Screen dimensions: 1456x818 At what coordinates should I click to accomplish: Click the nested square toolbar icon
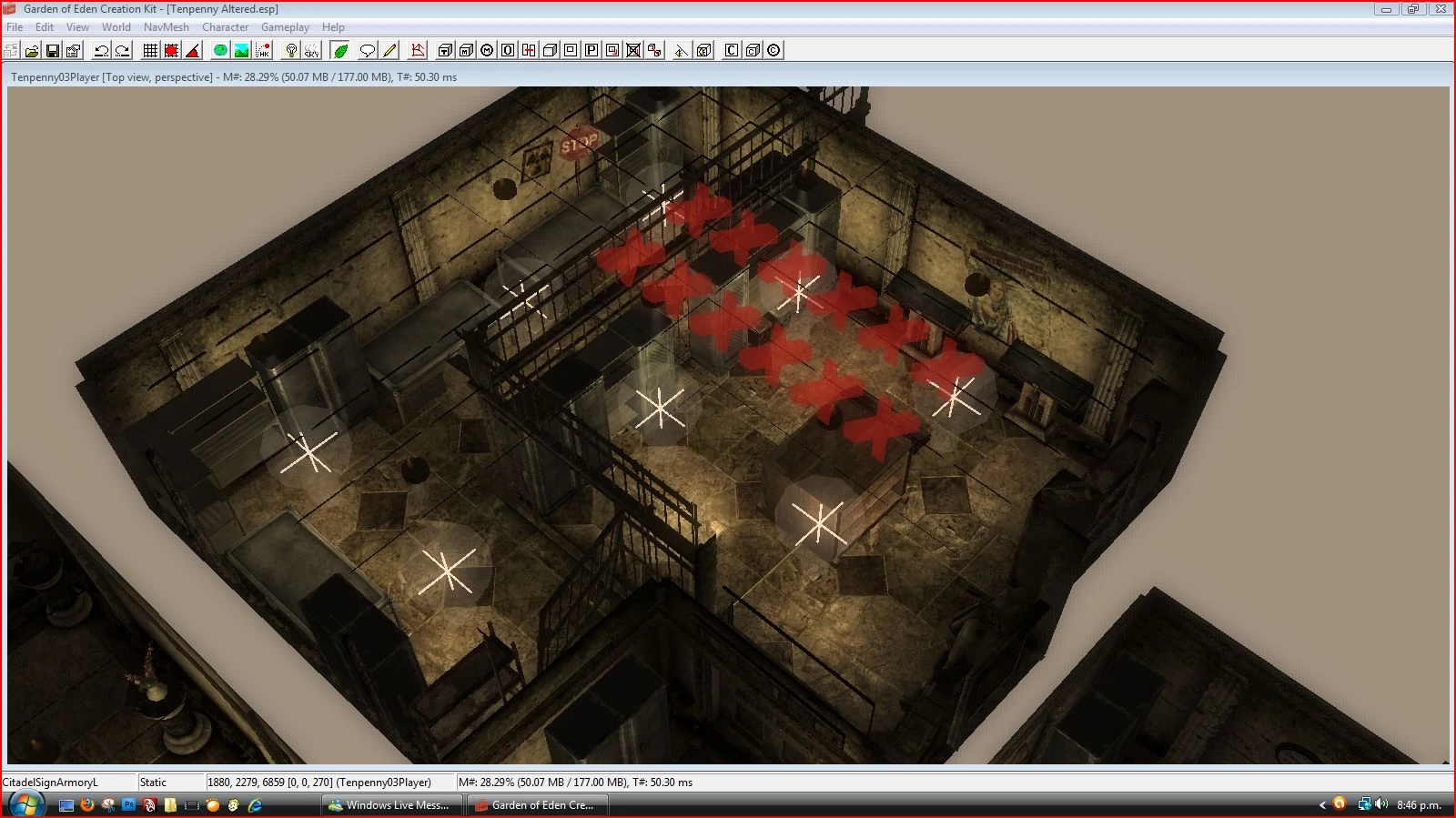[571, 50]
